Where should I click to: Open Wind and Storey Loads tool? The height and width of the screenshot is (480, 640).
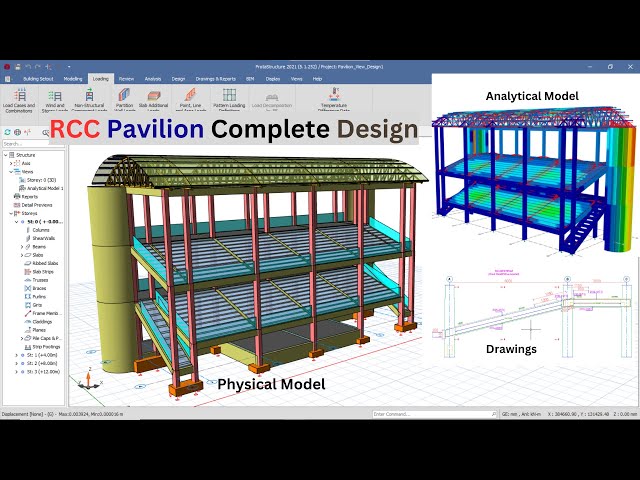54,100
